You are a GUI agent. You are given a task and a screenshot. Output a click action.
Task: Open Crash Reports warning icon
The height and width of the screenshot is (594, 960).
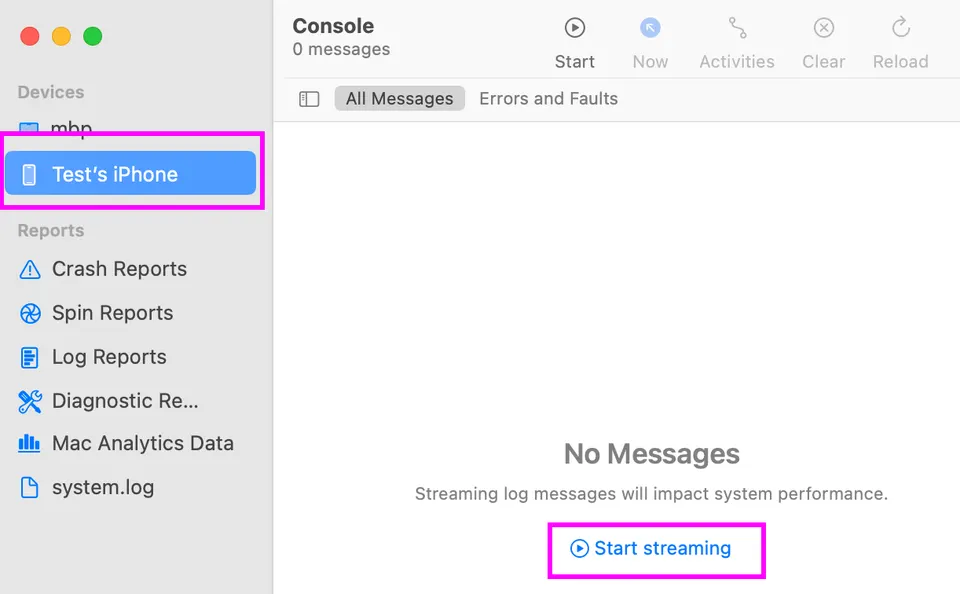[x=30, y=269]
